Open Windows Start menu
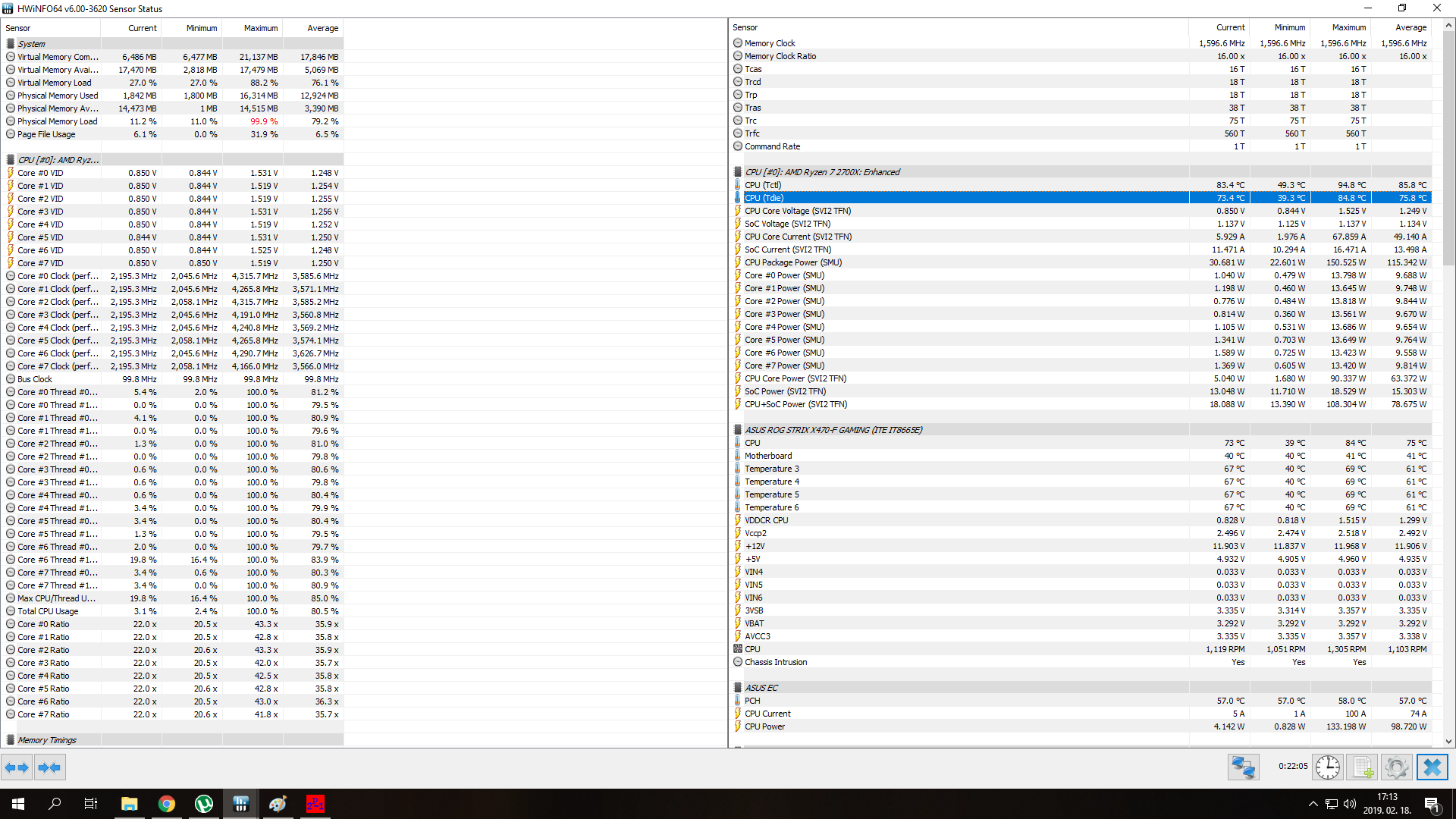The image size is (1456, 819). click(18, 804)
